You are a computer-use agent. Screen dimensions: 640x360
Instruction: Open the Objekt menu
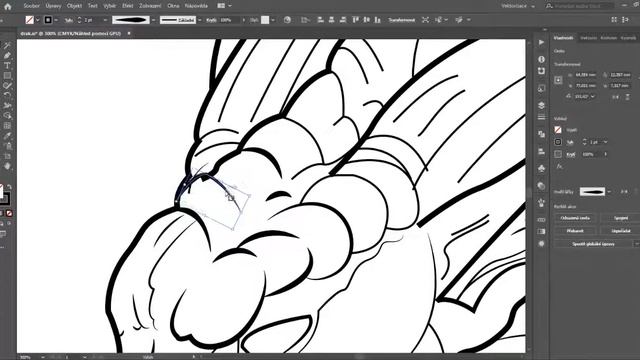[x=74, y=6]
